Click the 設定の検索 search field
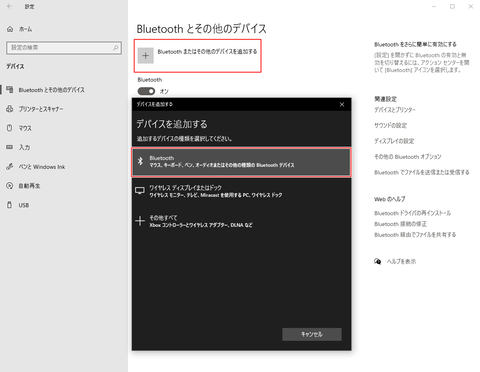 (x=64, y=48)
